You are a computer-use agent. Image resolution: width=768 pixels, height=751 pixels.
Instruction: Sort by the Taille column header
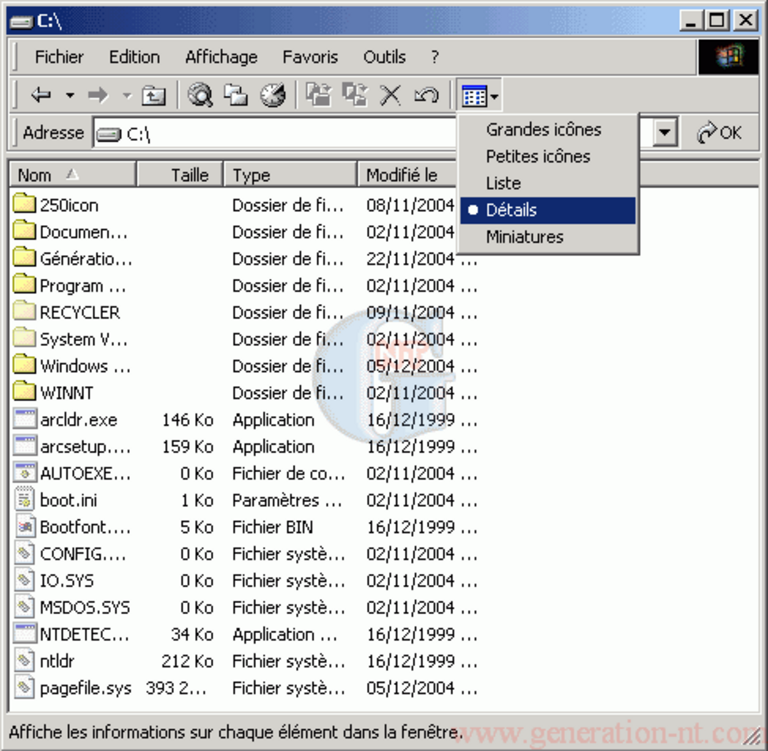[x=180, y=174]
